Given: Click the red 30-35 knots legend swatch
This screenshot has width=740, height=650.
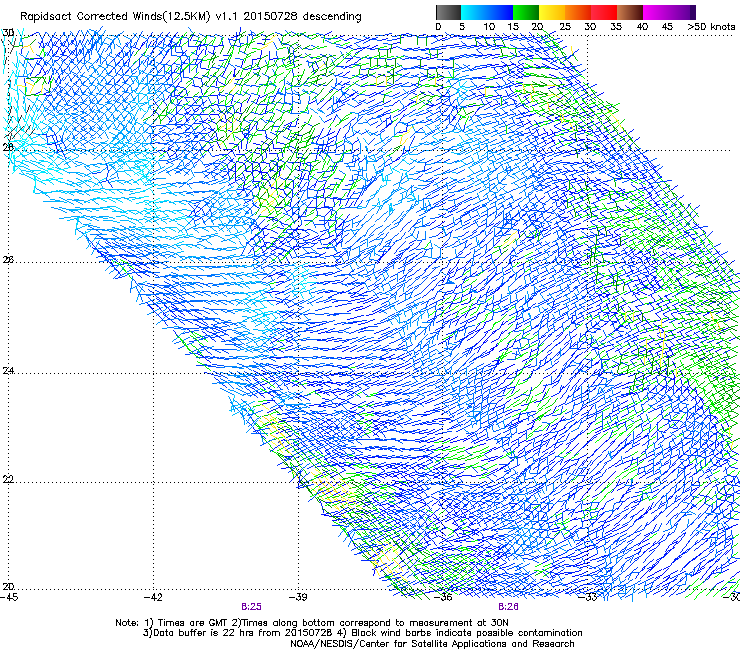Looking at the screenshot, I should pyautogui.click(x=604, y=12).
